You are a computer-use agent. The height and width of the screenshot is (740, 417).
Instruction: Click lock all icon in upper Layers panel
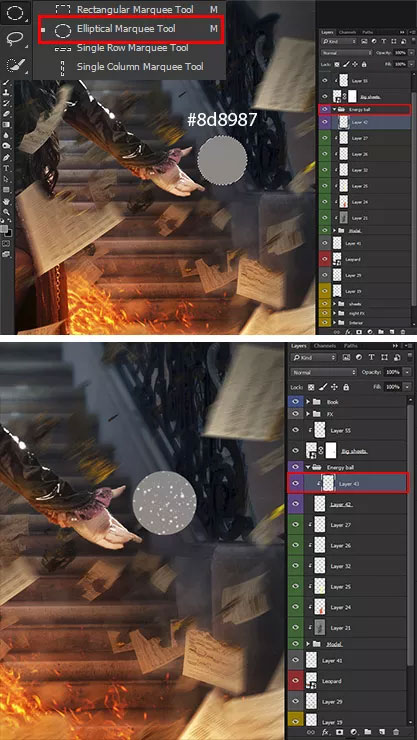[364, 64]
